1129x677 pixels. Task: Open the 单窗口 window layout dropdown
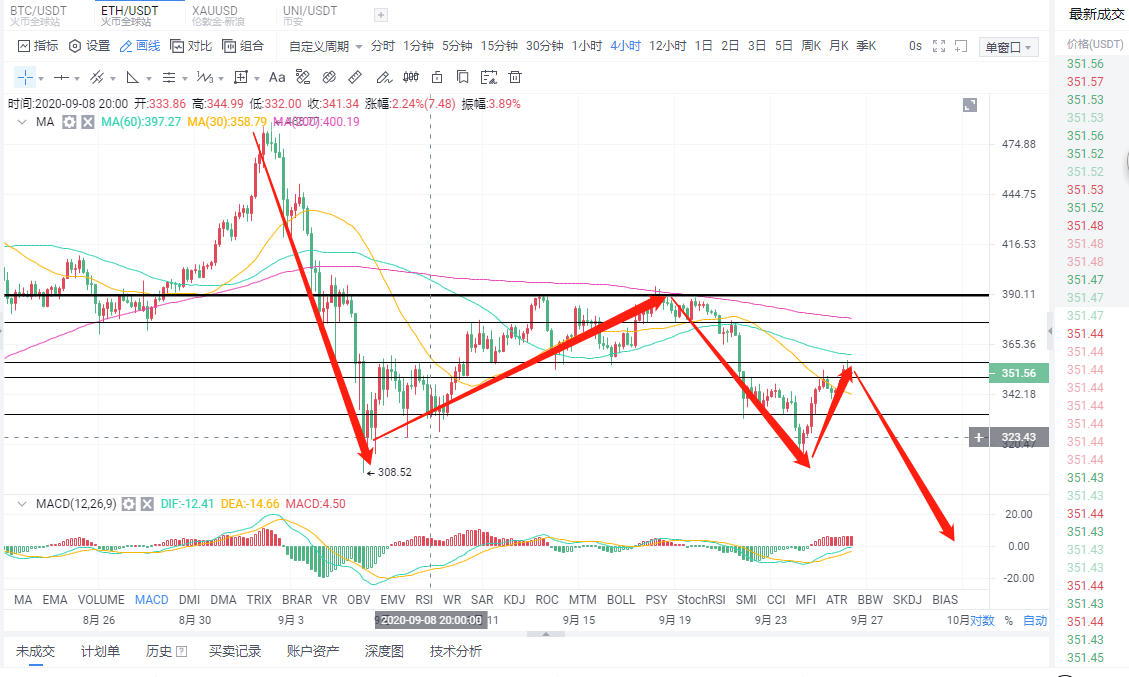pyautogui.click(x=1008, y=48)
